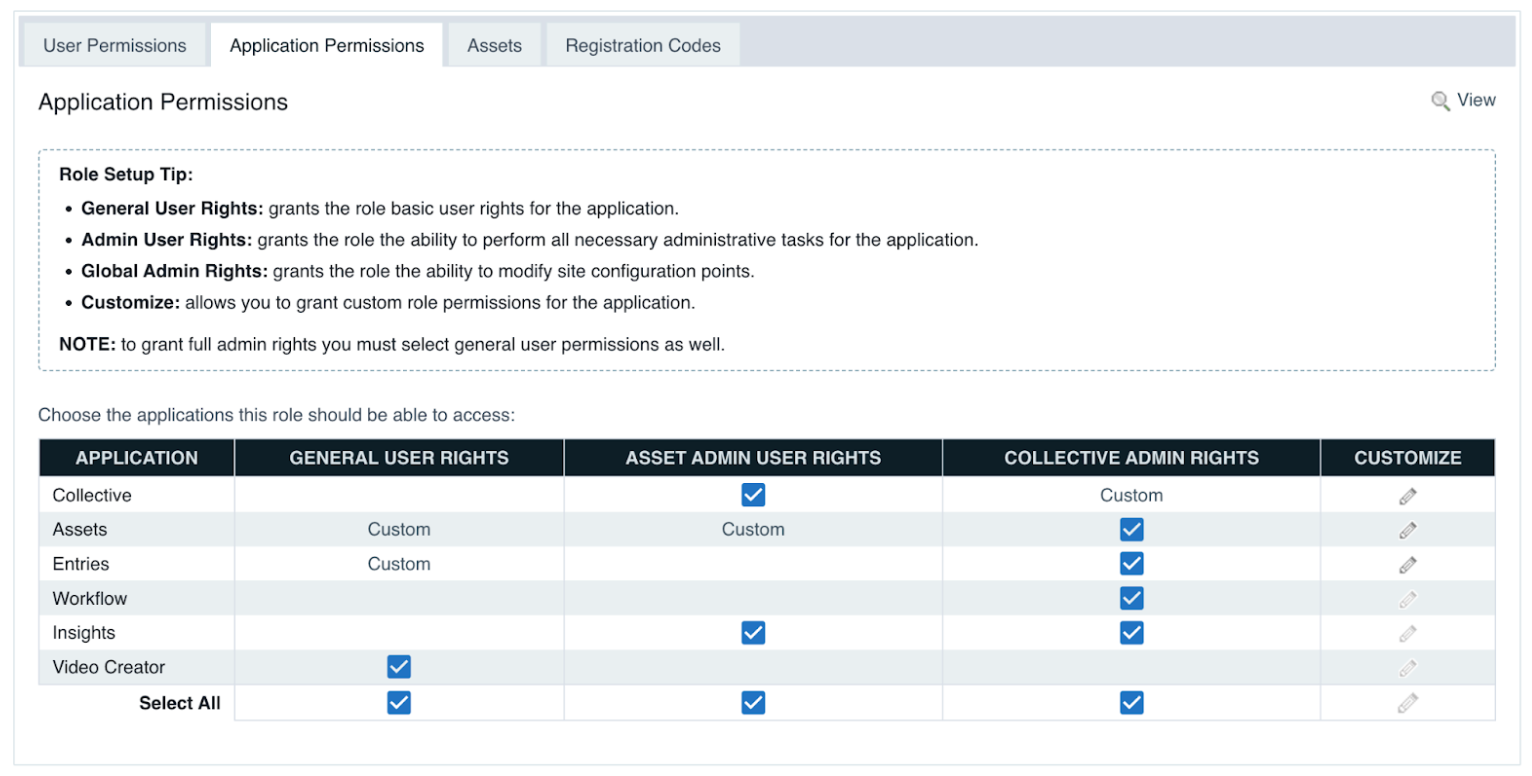Select the Workflow customize pencil icon
The image size is (1532, 776).
tap(1407, 598)
